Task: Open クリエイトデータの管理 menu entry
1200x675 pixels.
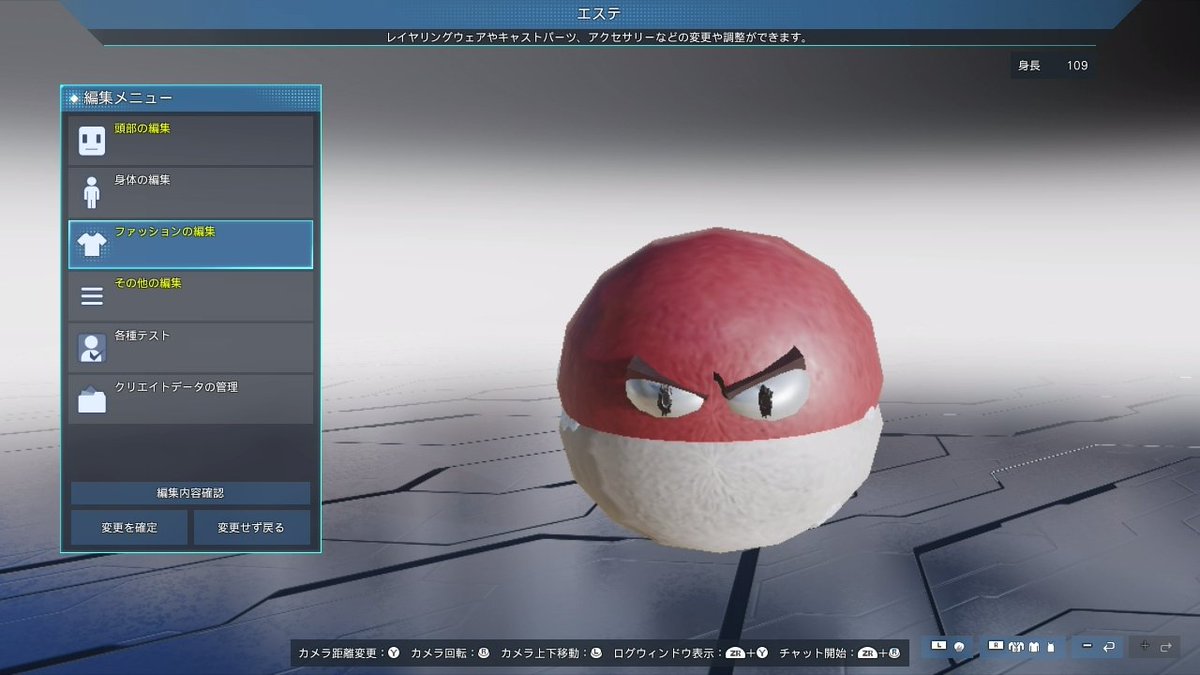Action: coord(190,400)
